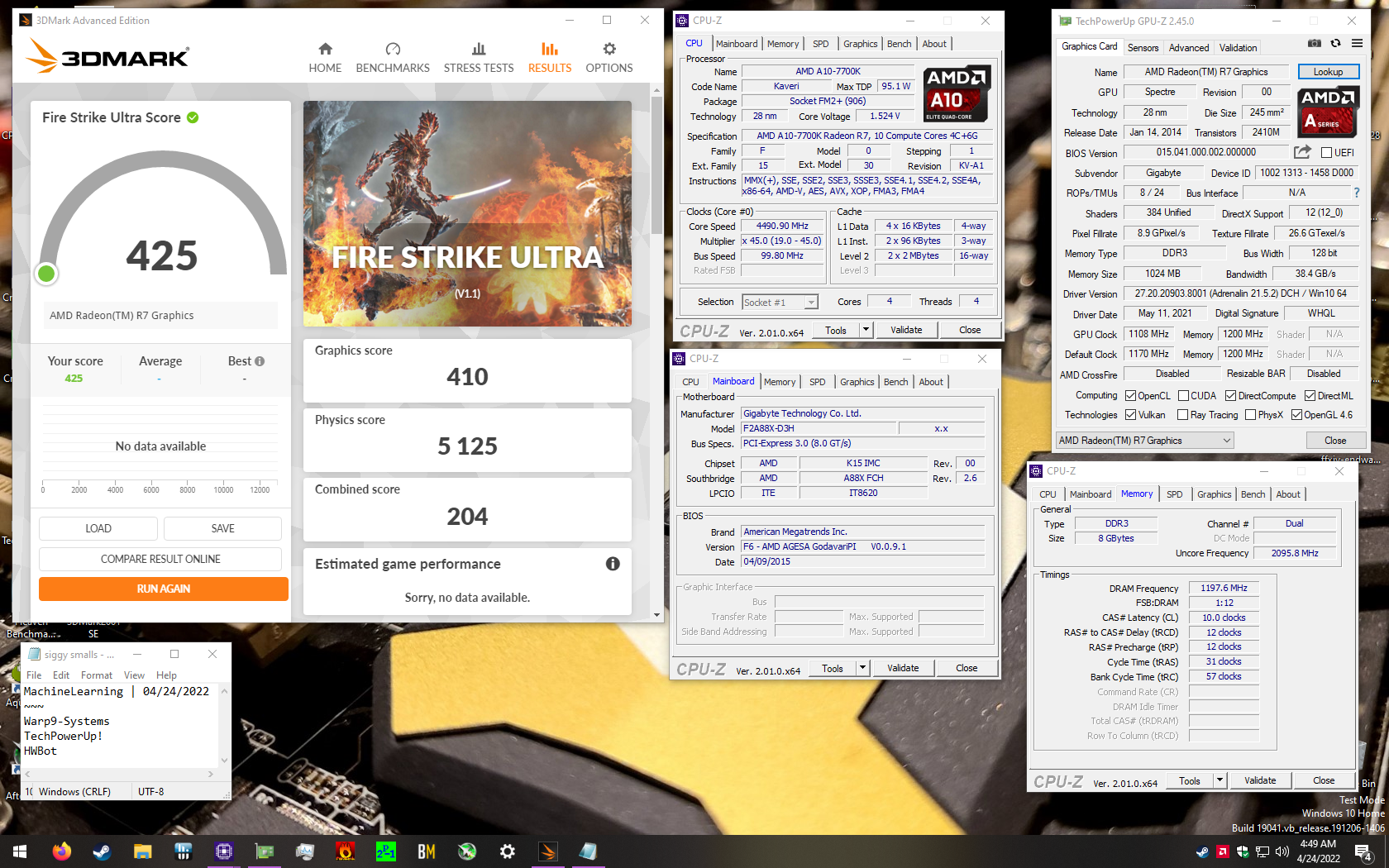Click the AMD A-Series logo in GPU-Z

[1328, 112]
